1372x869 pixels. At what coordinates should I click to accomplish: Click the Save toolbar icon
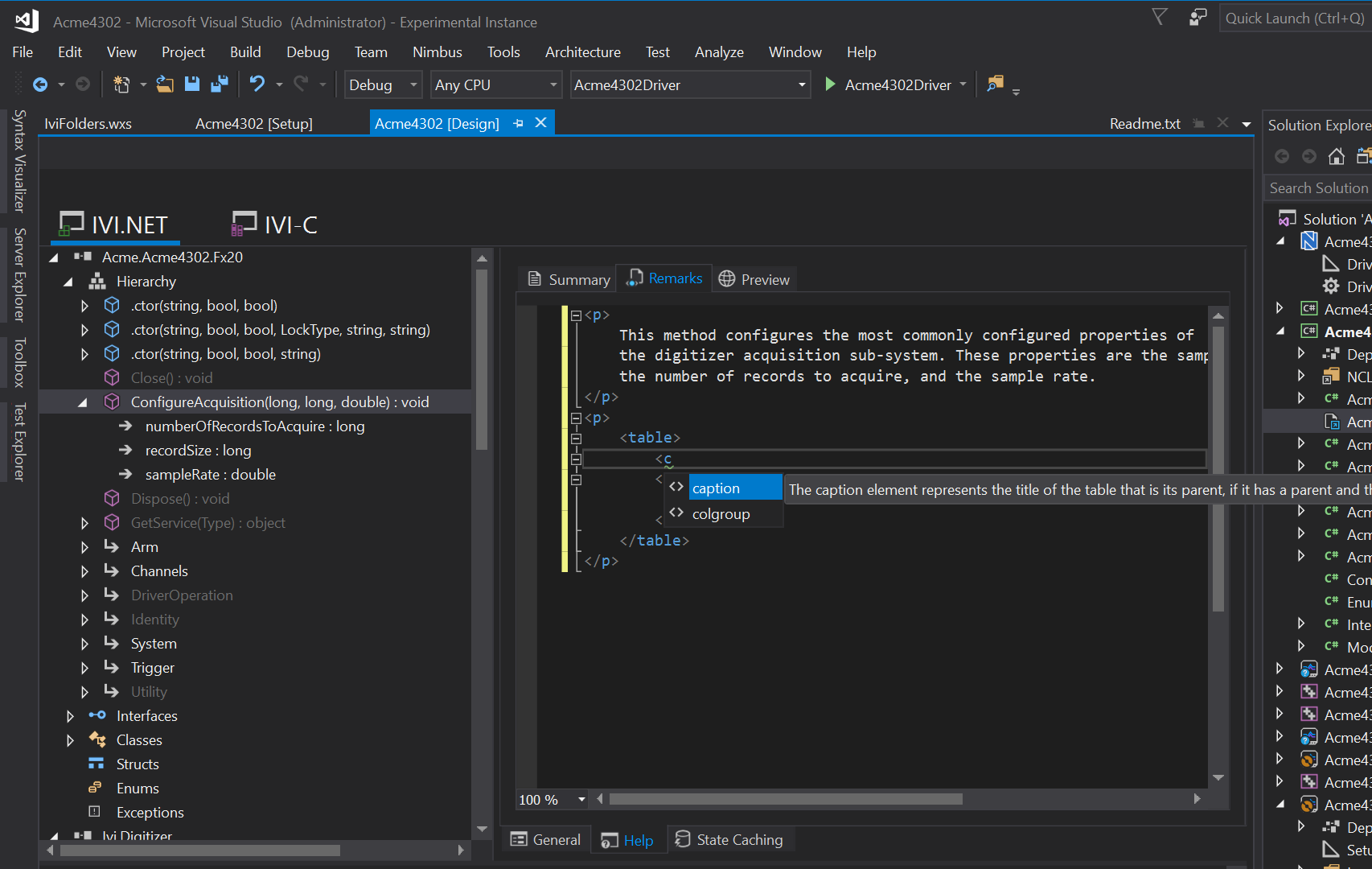(x=192, y=84)
